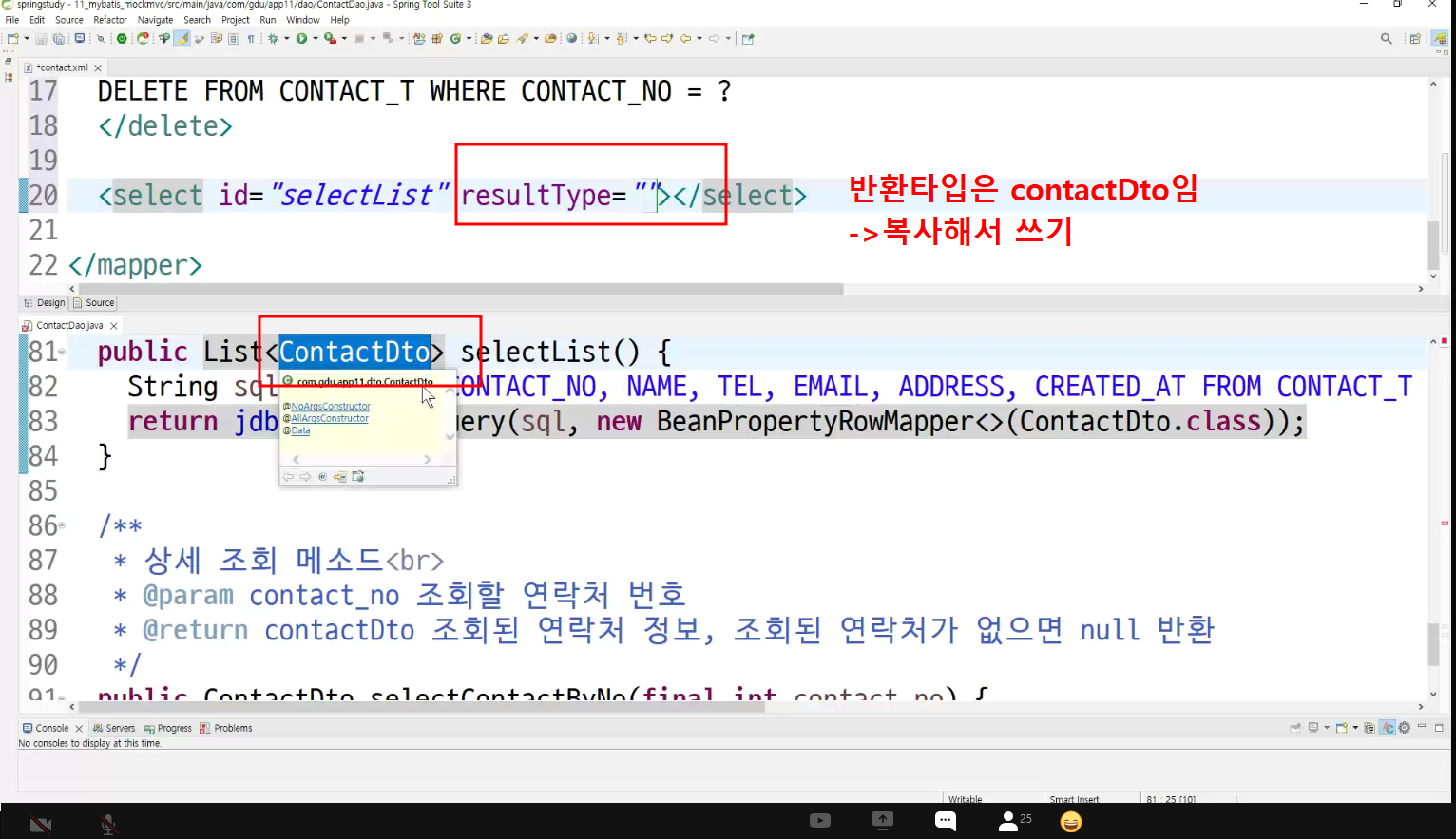Switch to the Source tab of XML editor
Screen dimensions: 1456x839
point(94,303)
